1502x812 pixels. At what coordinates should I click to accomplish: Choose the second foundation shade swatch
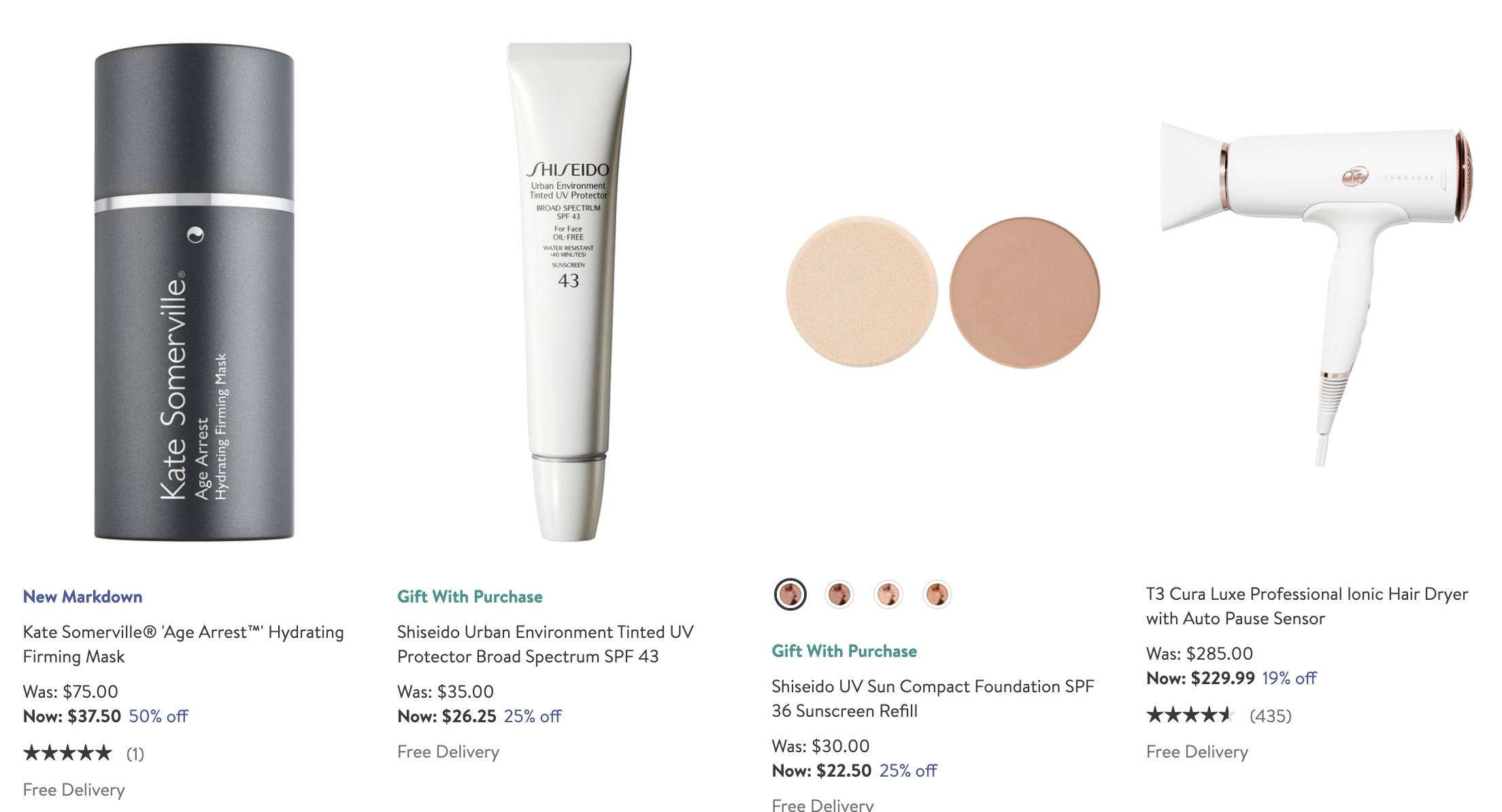pyautogui.click(x=839, y=594)
